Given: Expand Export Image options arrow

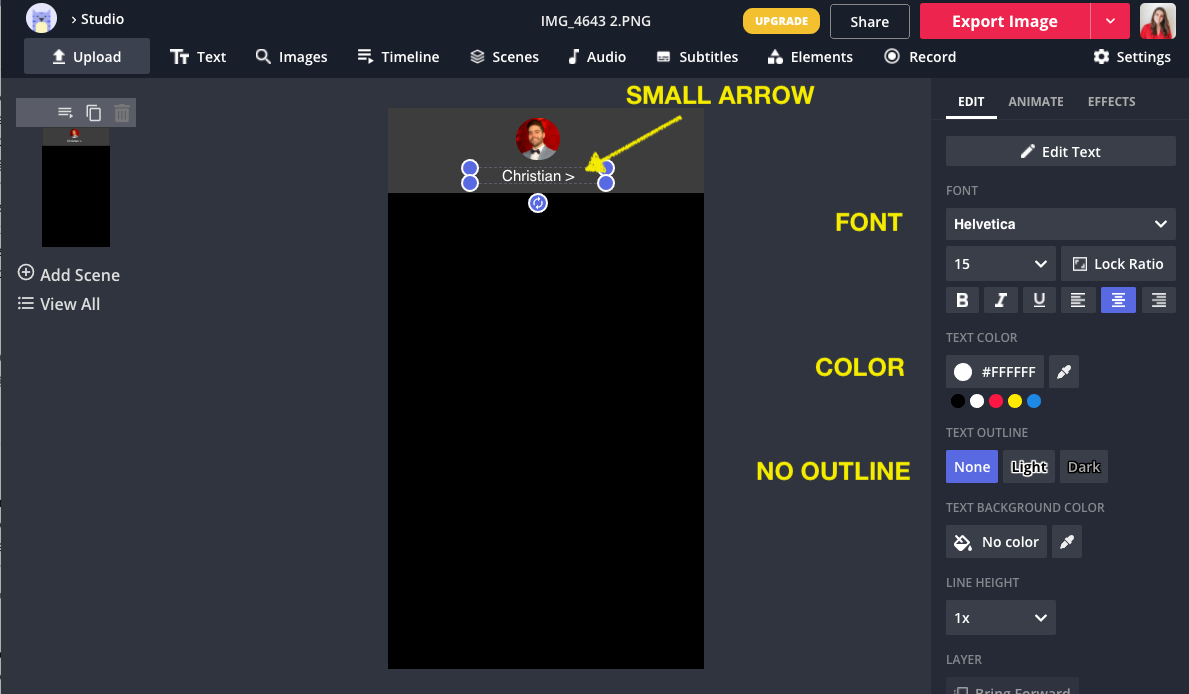Looking at the screenshot, I should (1110, 21).
